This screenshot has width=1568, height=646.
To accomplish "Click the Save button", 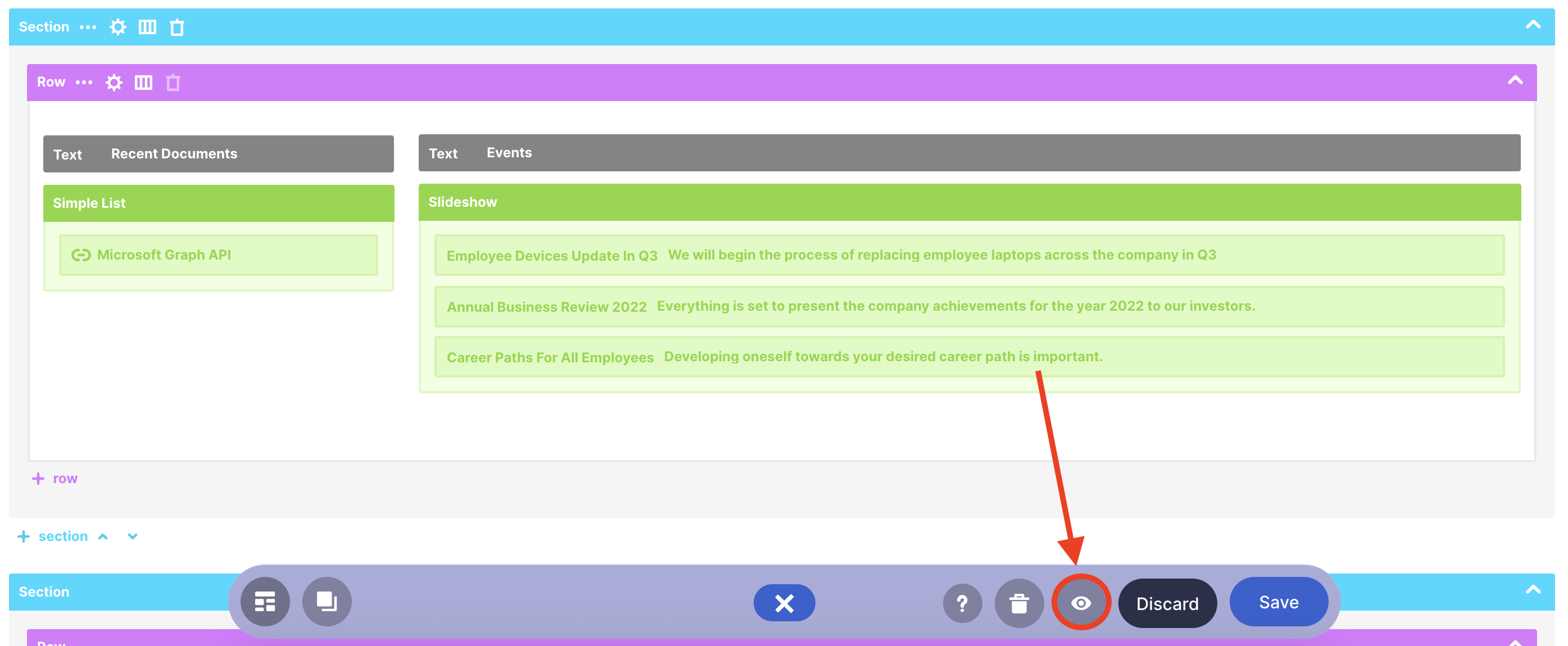I will pos(1278,602).
